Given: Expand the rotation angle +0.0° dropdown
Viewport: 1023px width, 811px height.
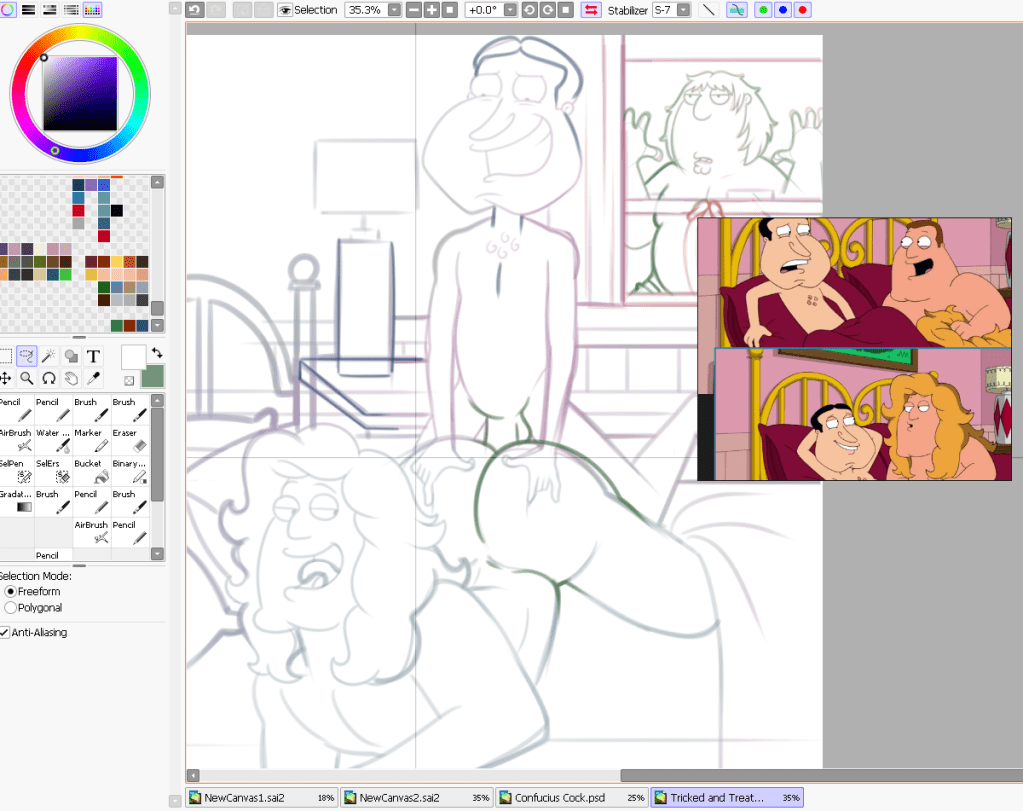Looking at the screenshot, I should (x=511, y=9).
